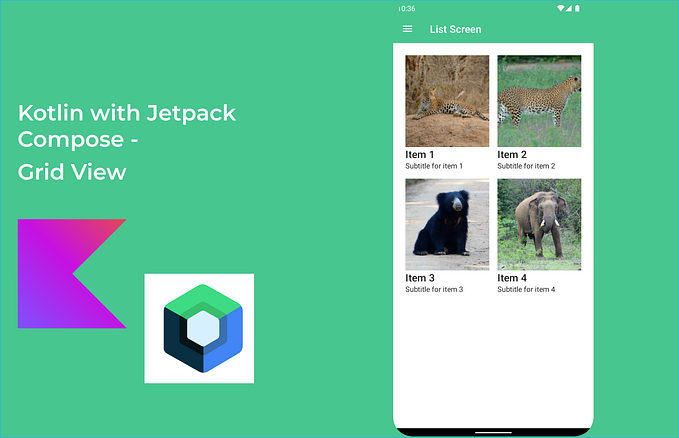Open the hamburger navigation menu

coord(407,29)
